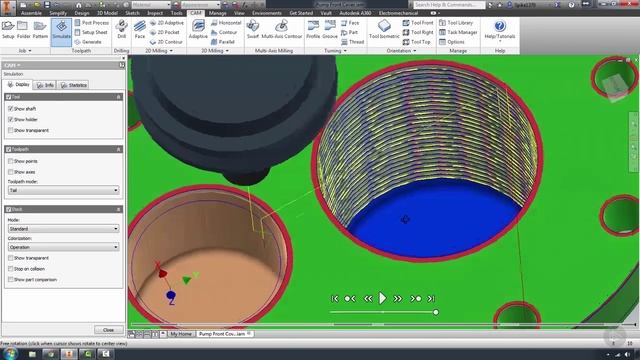Click the Search Help & Commands field
This screenshot has height=360, width=640.
click(x=449, y=5)
